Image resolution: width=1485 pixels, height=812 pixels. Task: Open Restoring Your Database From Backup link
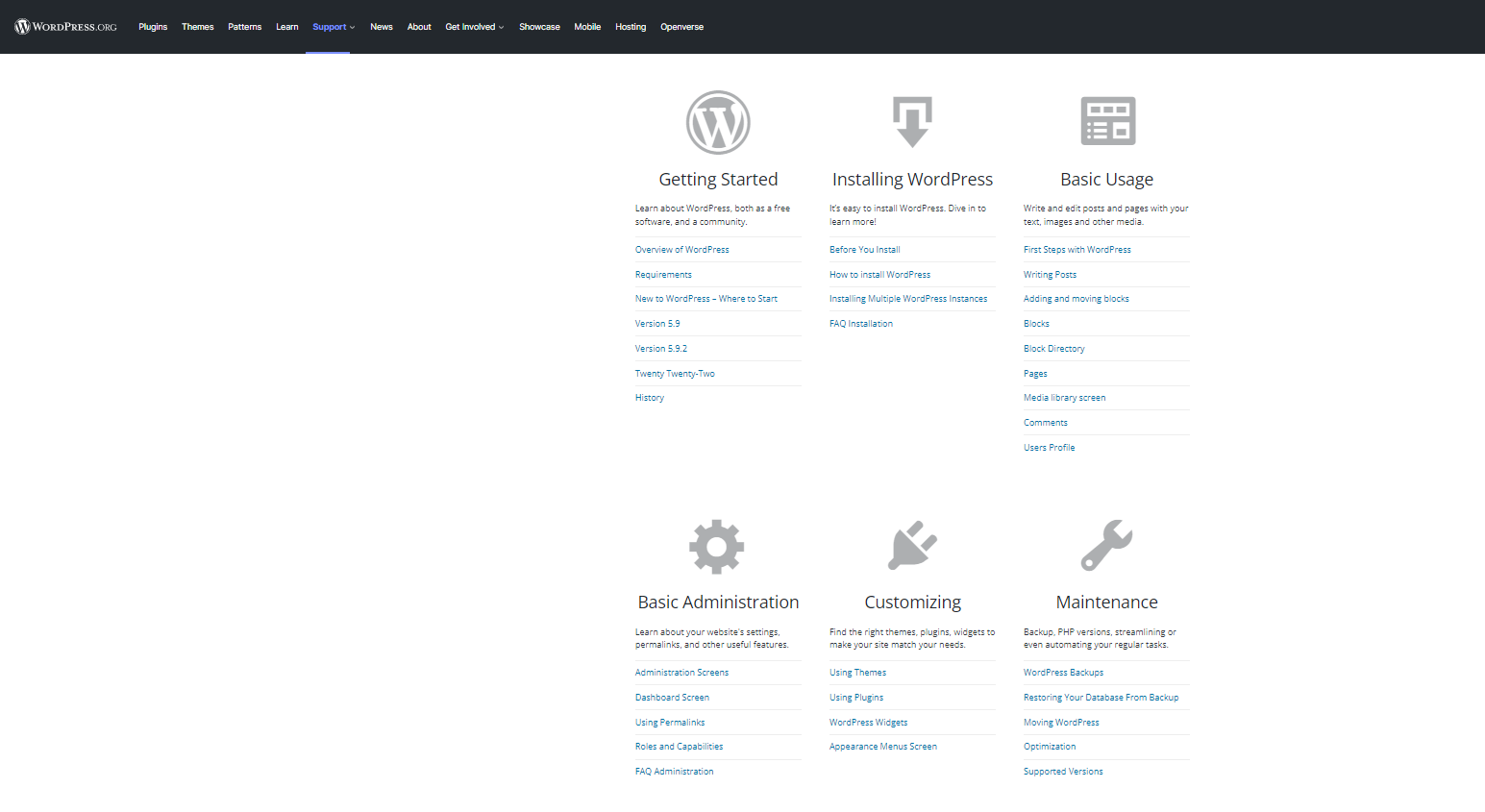[x=1101, y=698]
